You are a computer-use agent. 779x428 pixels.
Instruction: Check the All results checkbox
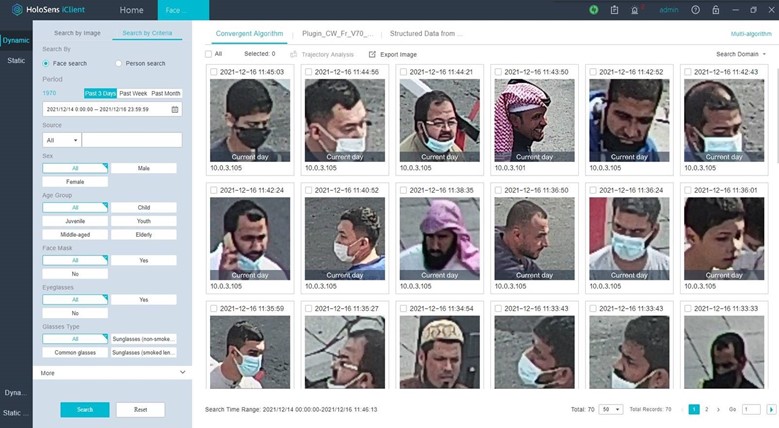click(x=209, y=54)
